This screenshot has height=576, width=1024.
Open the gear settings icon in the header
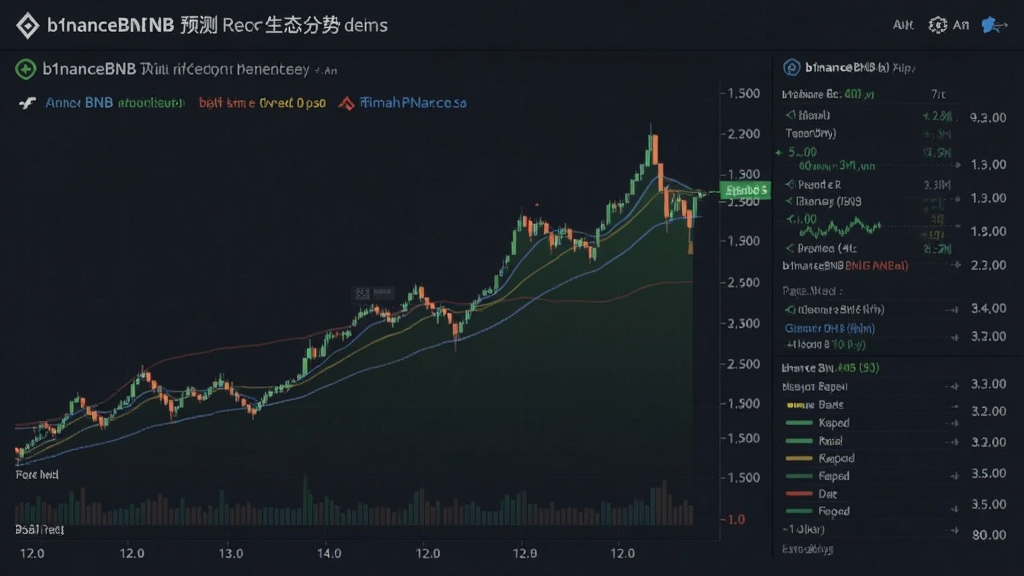pos(938,25)
